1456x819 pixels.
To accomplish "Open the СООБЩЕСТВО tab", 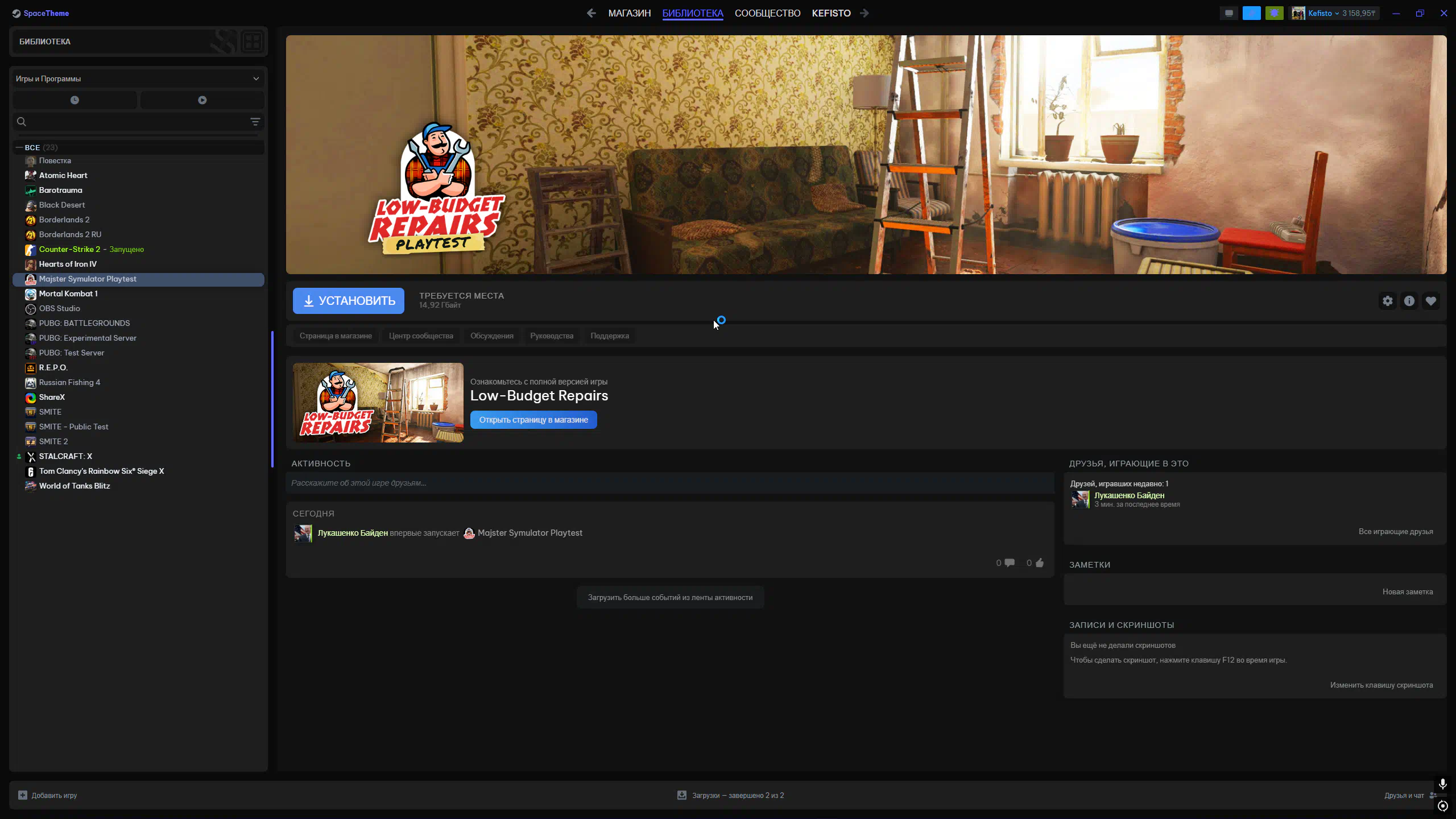I will point(767,13).
